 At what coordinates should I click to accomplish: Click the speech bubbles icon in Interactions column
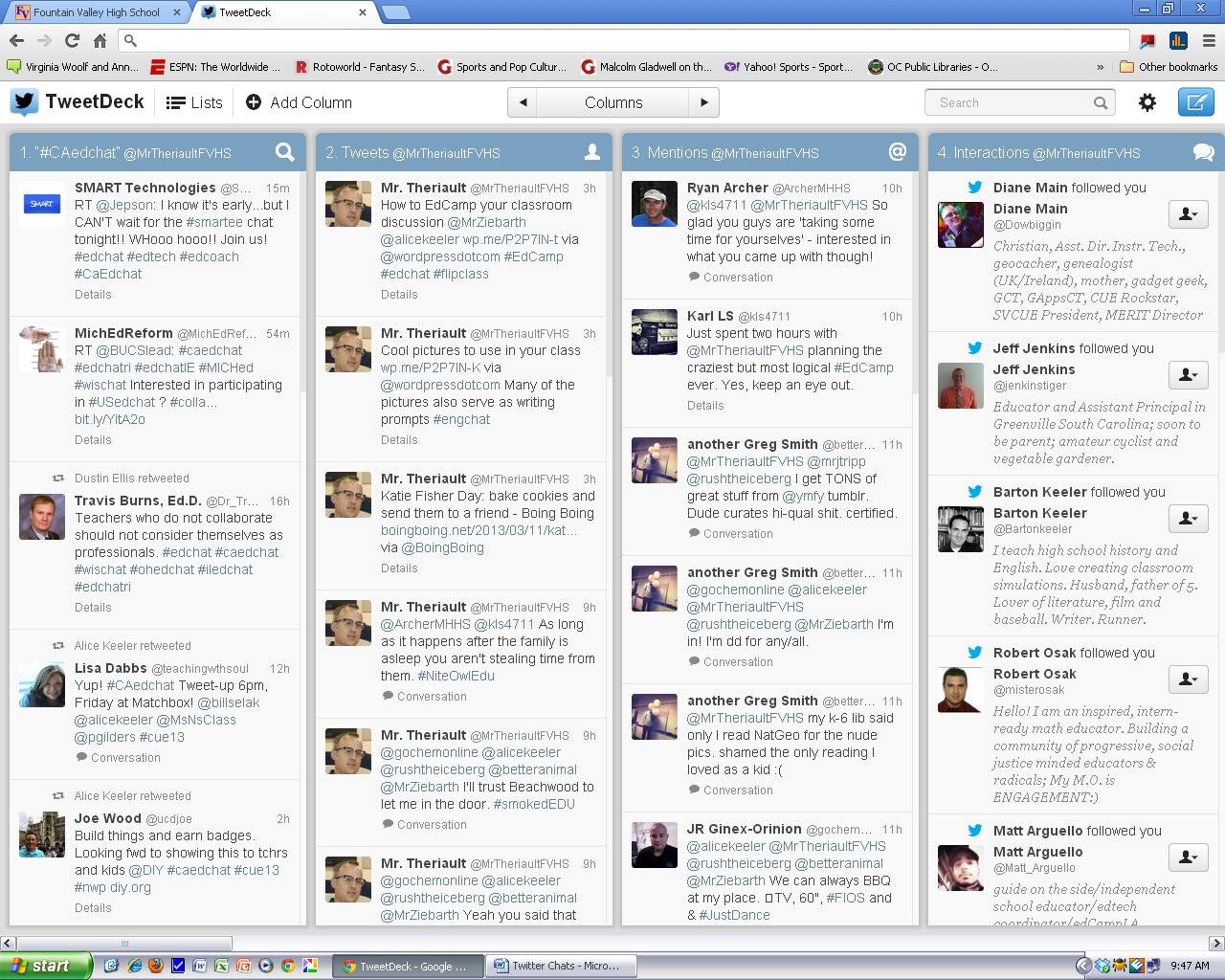pos(1203,152)
